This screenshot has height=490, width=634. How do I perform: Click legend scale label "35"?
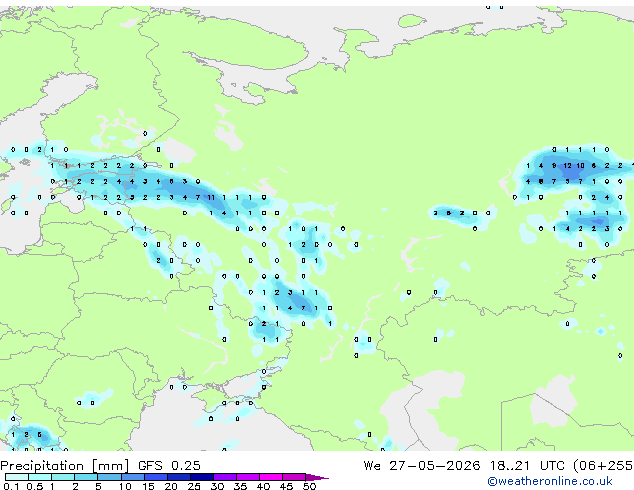tap(240, 486)
